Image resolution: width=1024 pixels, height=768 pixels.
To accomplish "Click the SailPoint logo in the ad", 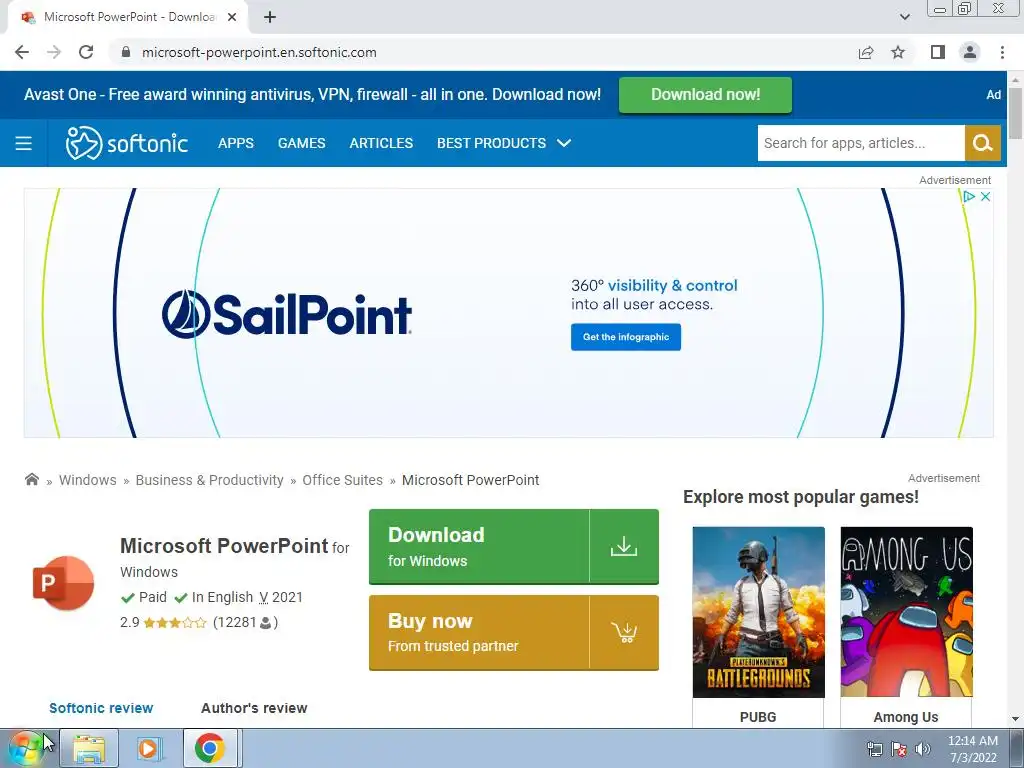I will click(x=287, y=314).
